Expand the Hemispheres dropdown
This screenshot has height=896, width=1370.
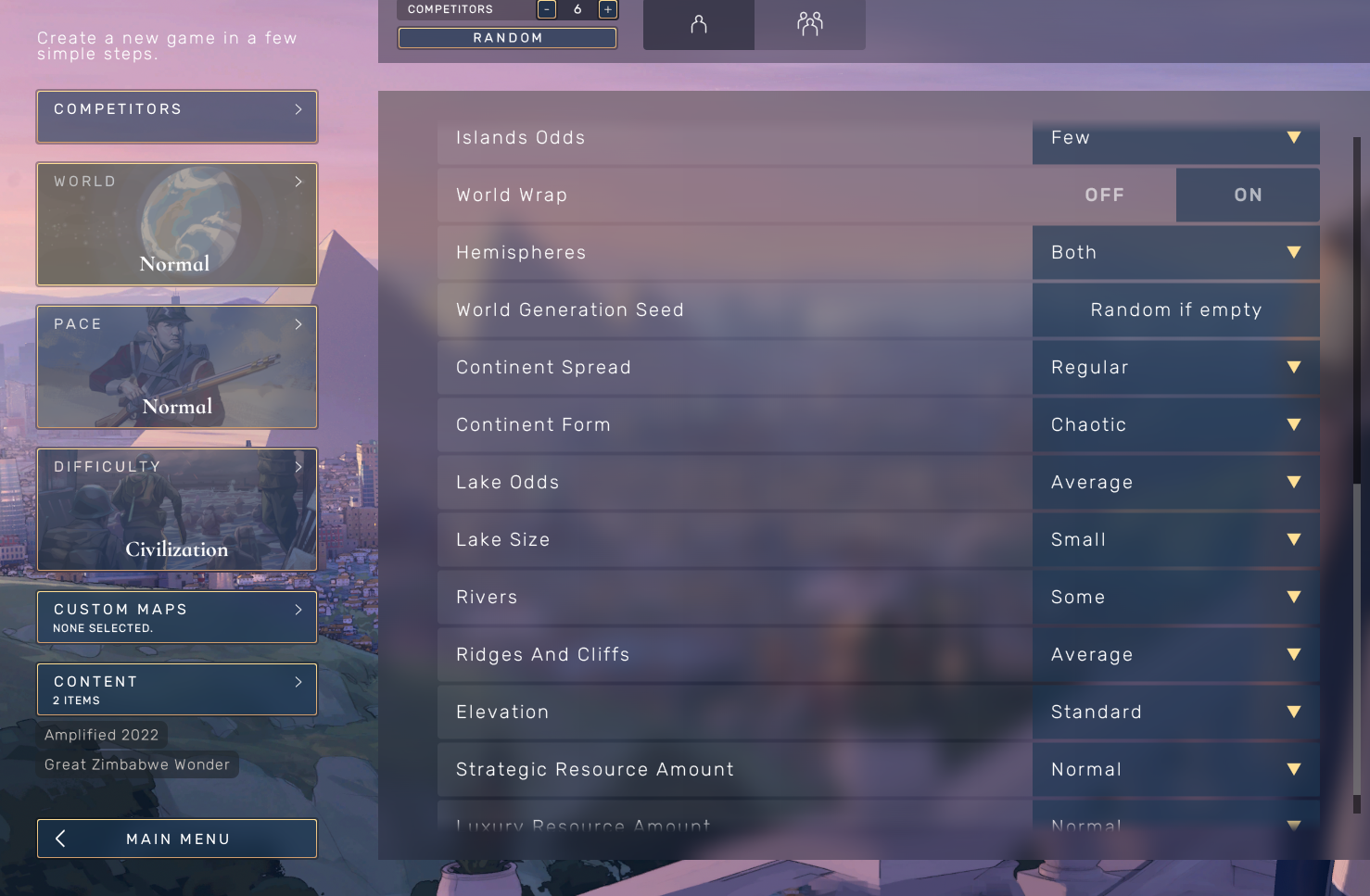click(x=1175, y=253)
